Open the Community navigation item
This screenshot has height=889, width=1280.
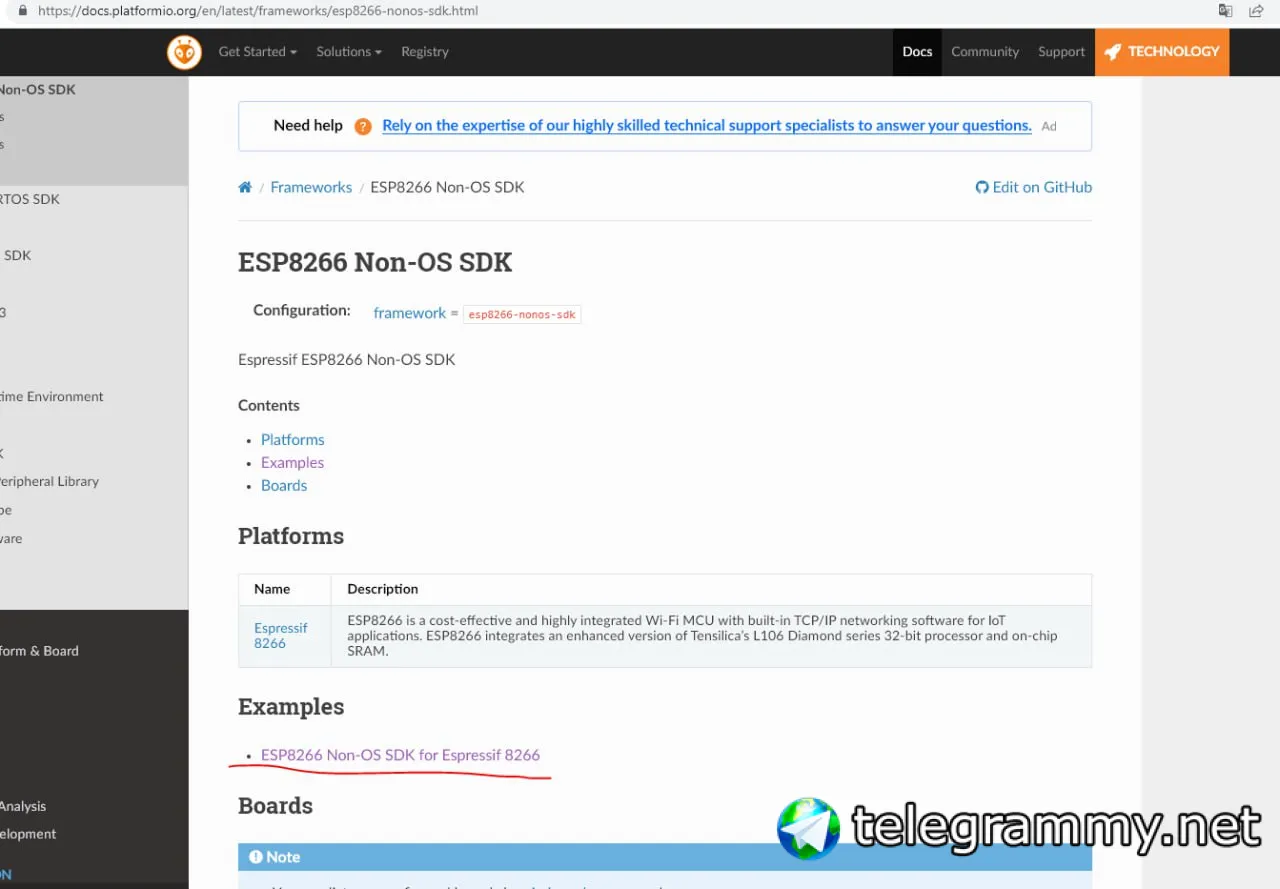pyautogui.click(x=985, y=52)
